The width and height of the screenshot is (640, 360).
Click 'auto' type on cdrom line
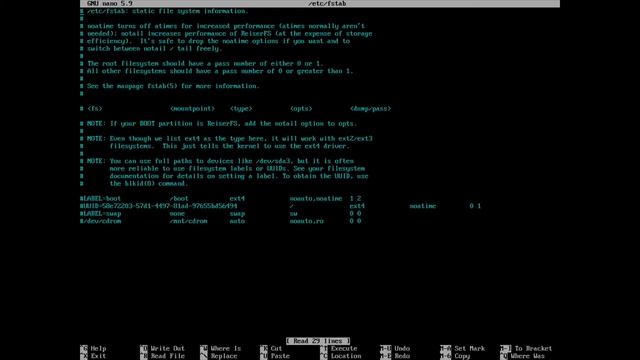pos(237,221)
